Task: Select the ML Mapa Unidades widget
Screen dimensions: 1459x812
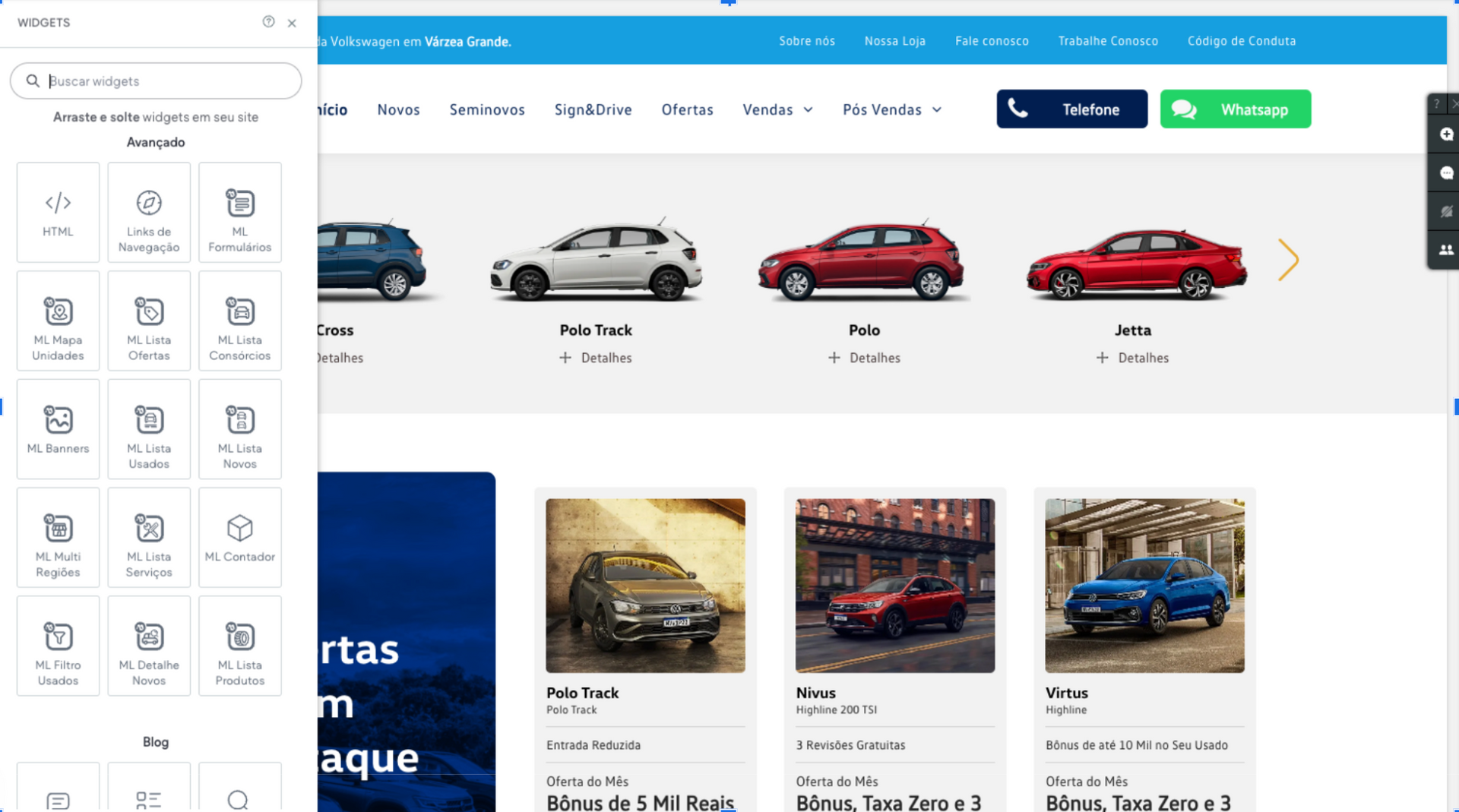Action: point(58,321)
